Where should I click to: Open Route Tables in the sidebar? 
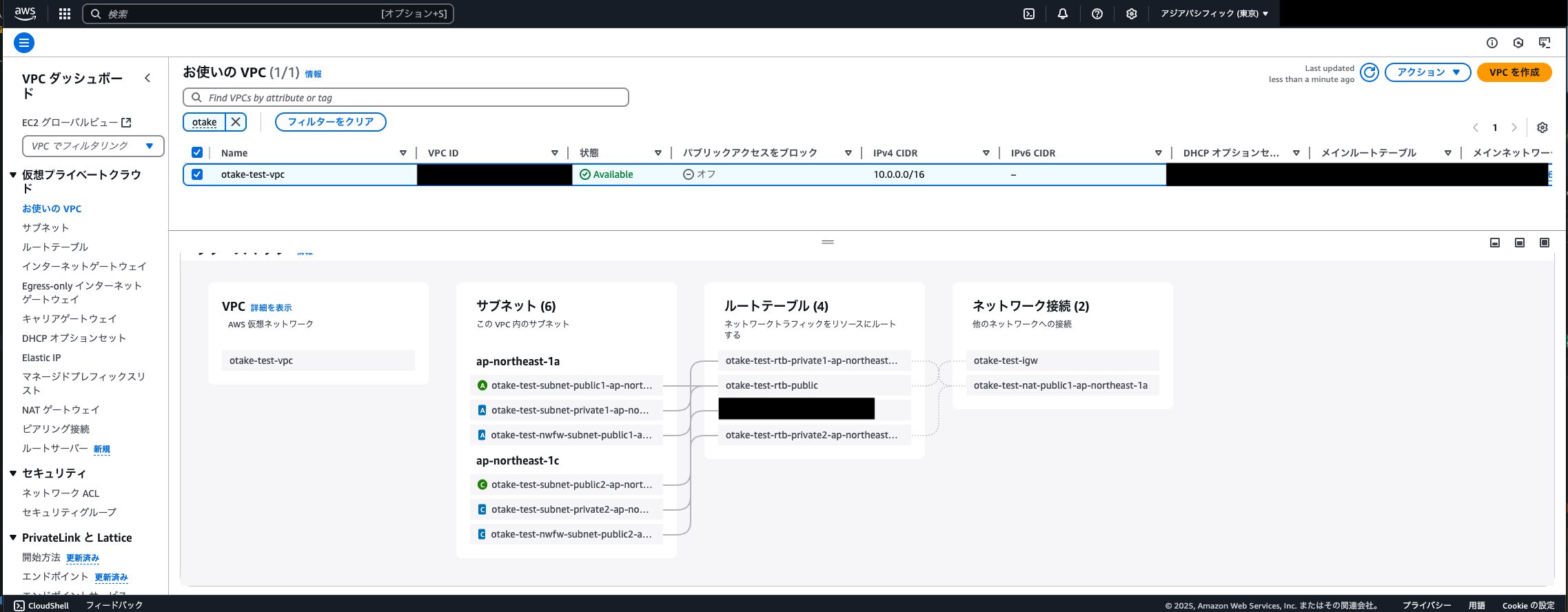pos(55,247)
